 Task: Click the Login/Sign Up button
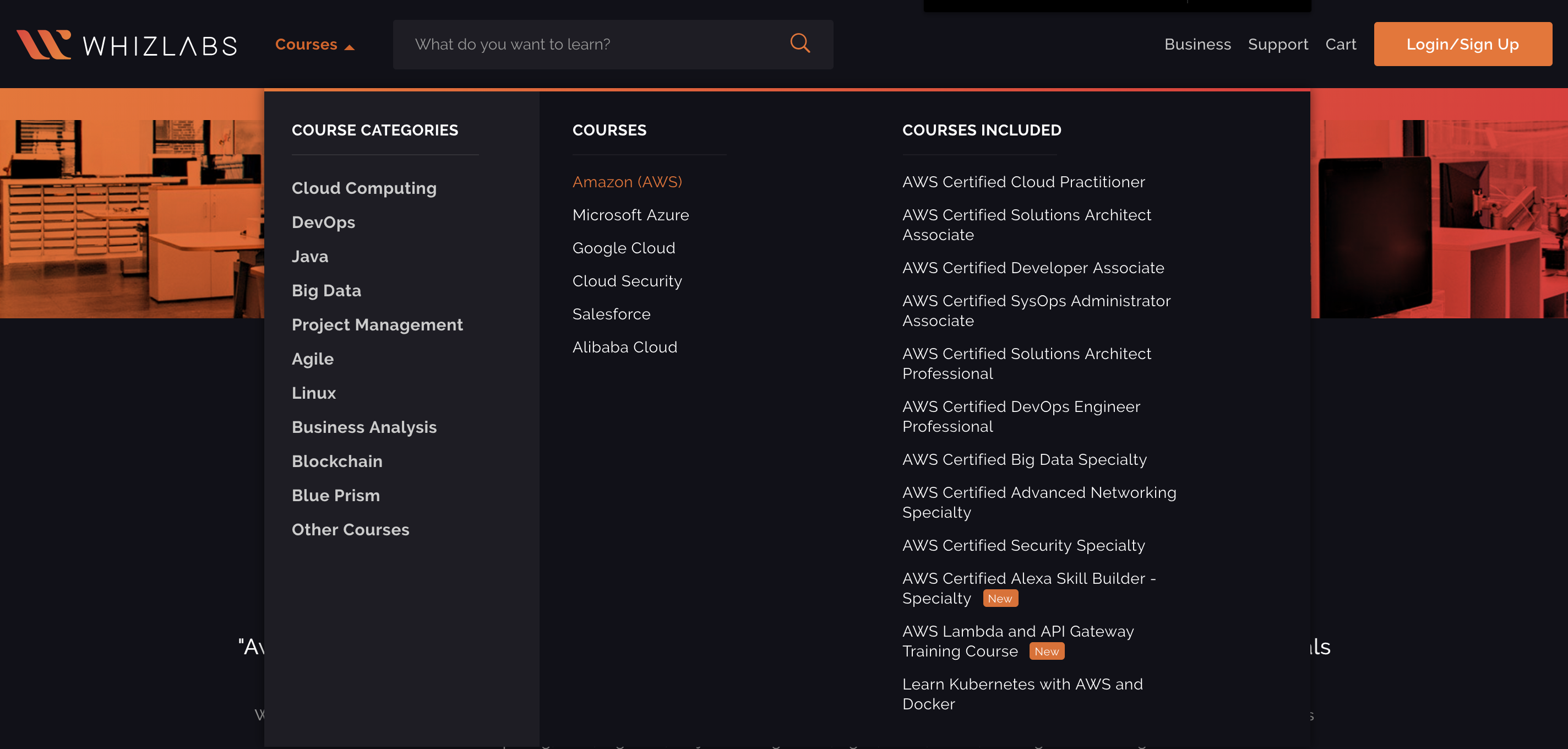point(1462,45)
